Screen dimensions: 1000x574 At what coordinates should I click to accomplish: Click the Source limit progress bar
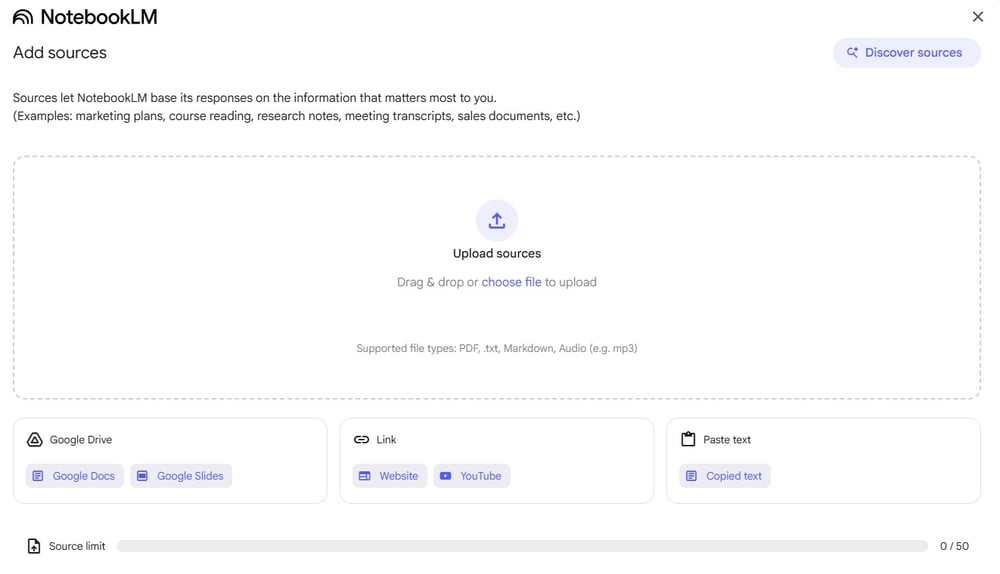point(522,547)
